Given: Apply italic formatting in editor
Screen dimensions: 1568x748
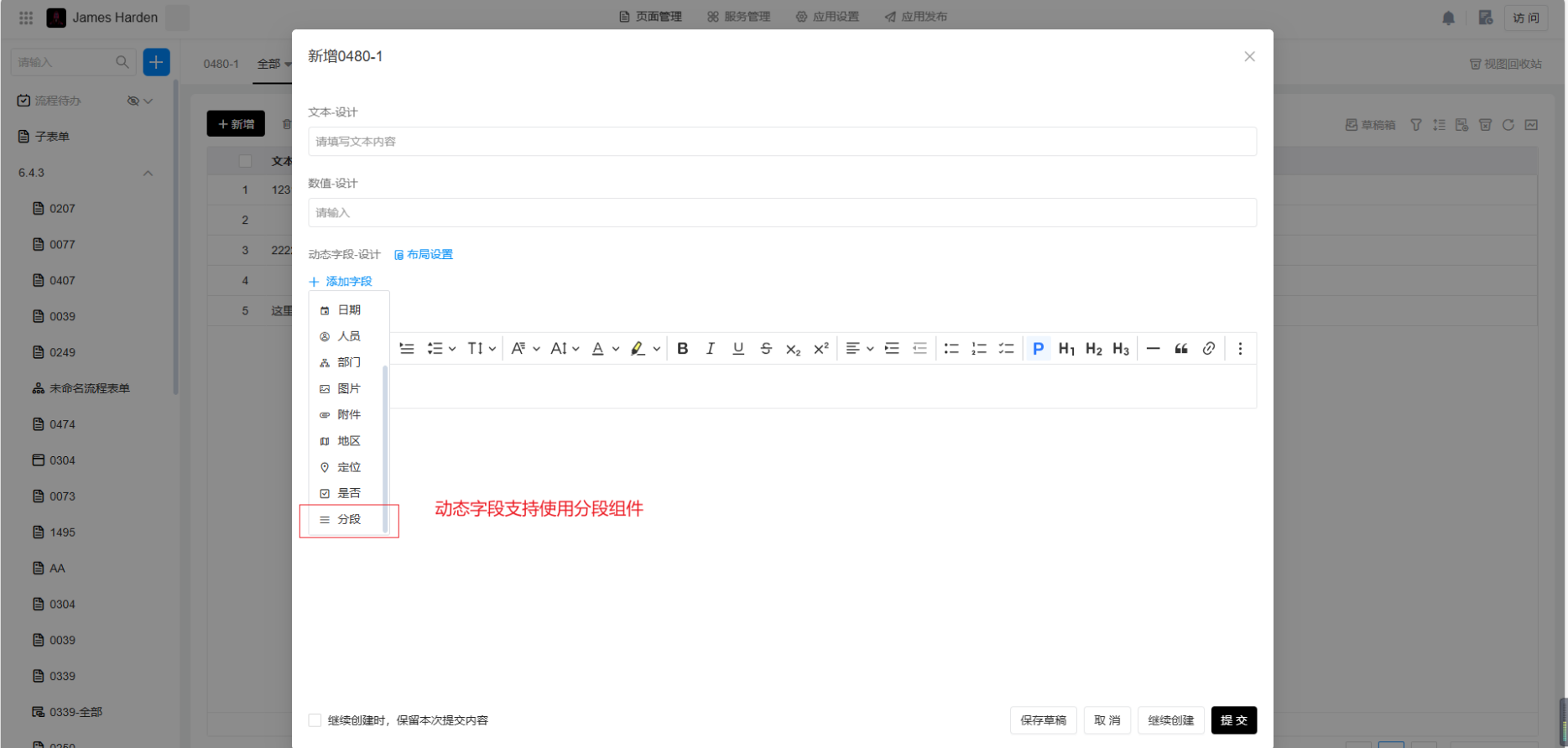Looking at the screenshot, I should coord(710,349).
